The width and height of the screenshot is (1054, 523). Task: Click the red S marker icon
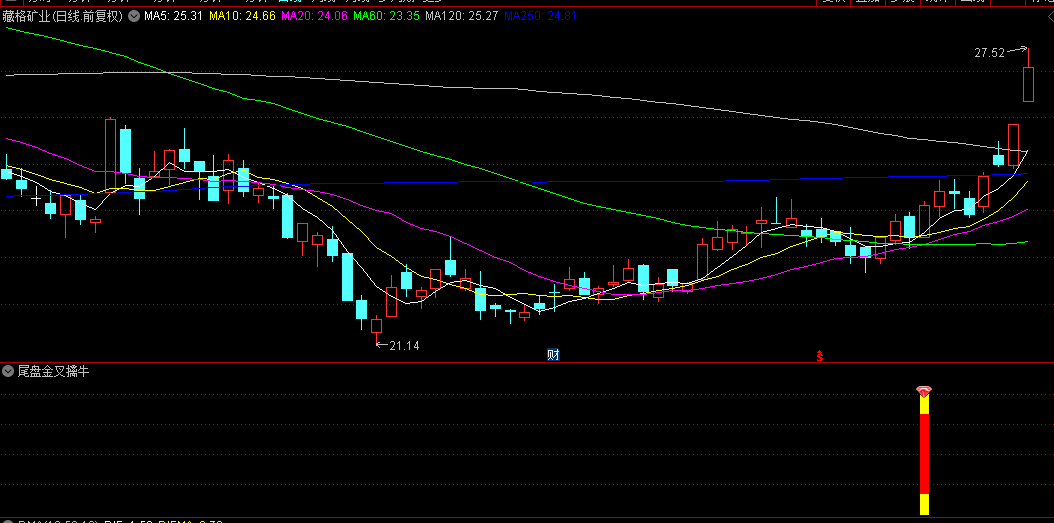[x=819, y=356]
